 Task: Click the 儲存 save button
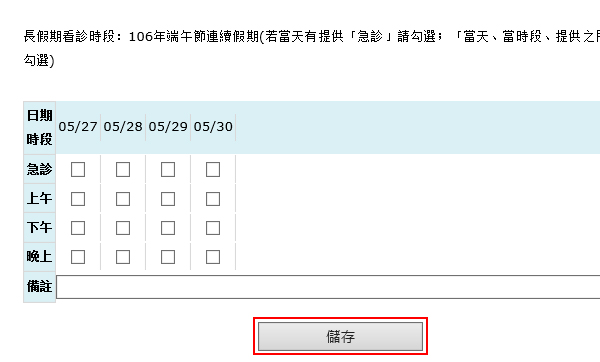point(340,336)
